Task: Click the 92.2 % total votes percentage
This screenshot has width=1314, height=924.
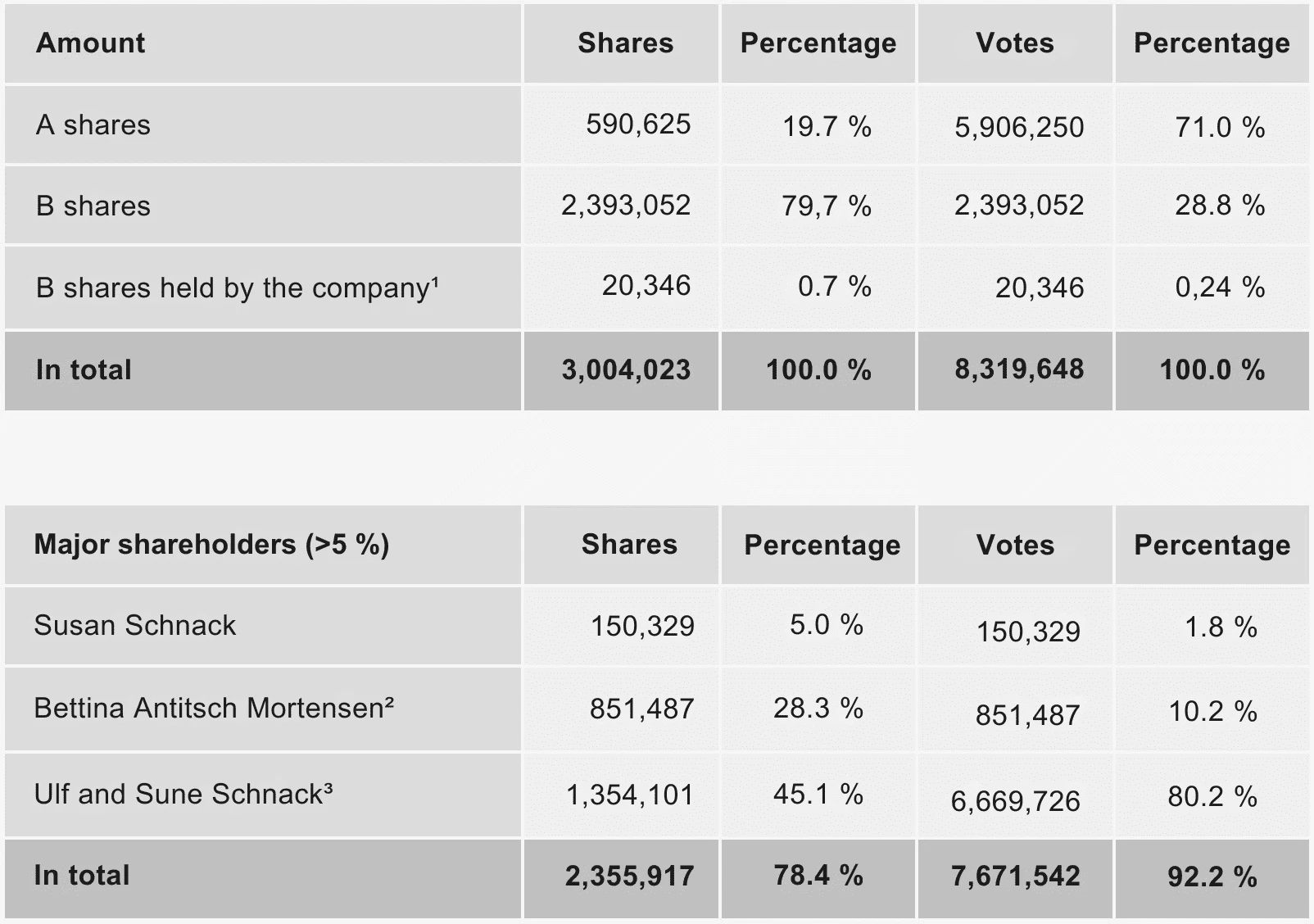Action: [1212, 877]
